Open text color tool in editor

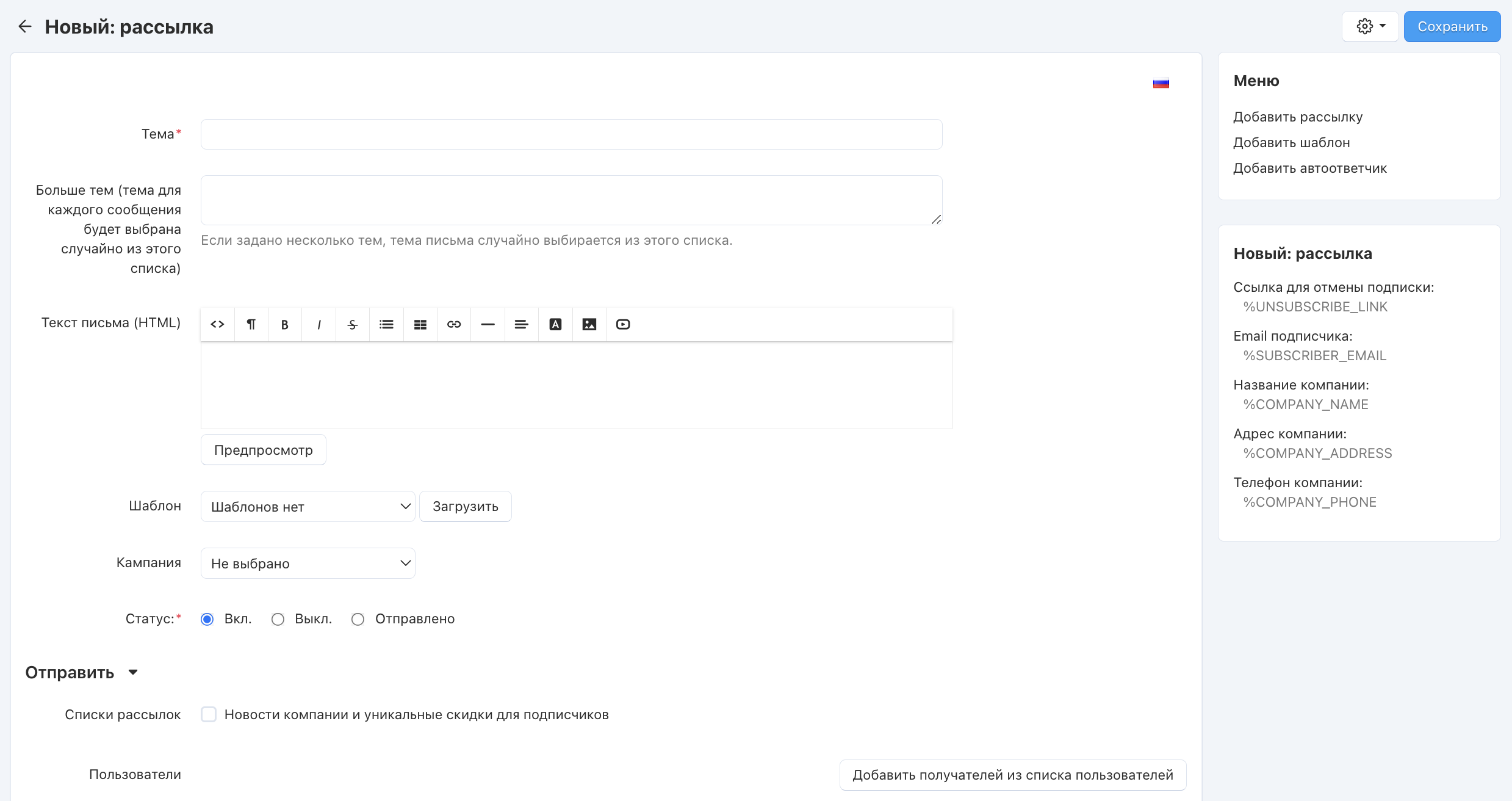pyautogui.click(x=555, y=324)
